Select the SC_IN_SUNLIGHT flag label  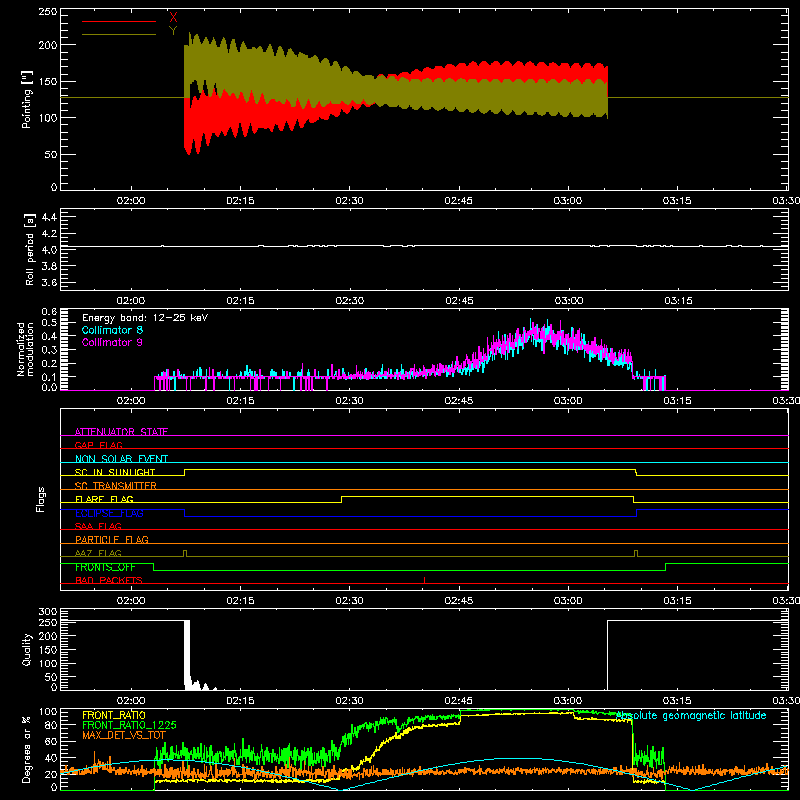(115, 472)
